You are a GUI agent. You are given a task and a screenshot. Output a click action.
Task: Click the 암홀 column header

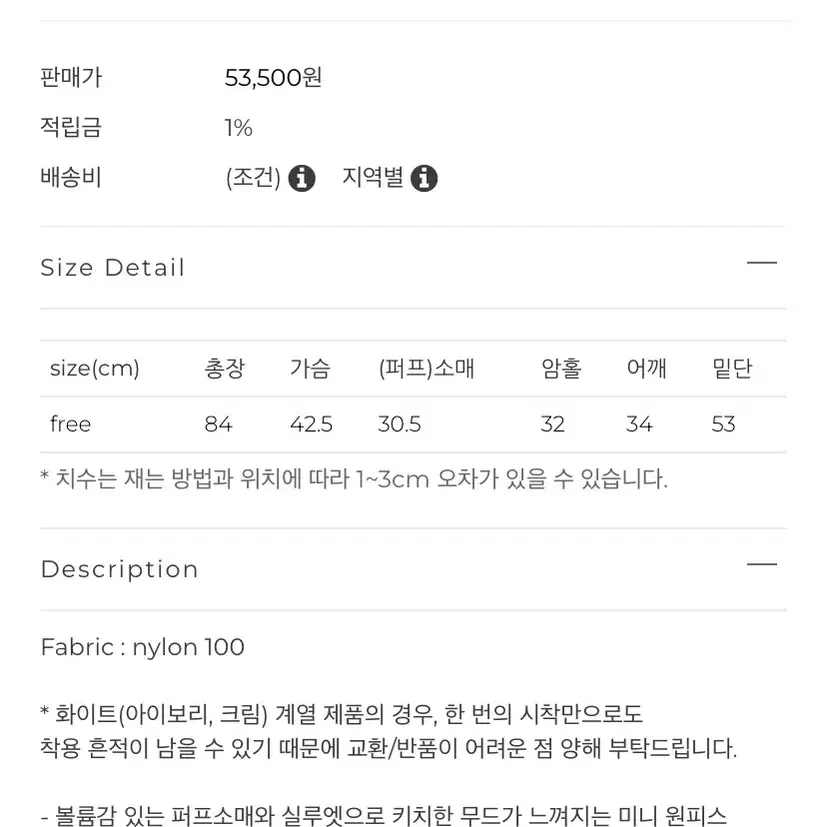[x=561, y=368]
